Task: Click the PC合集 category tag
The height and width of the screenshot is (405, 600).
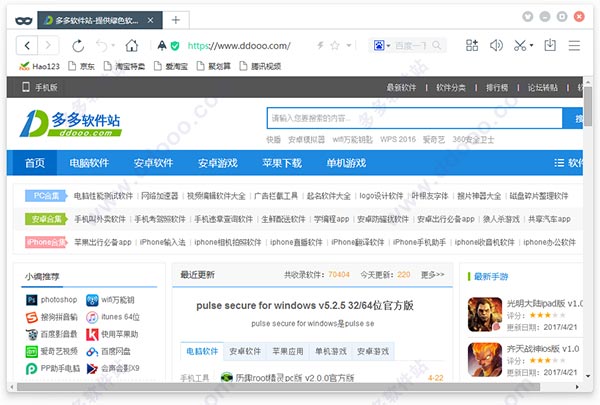Action: (46, 196)
